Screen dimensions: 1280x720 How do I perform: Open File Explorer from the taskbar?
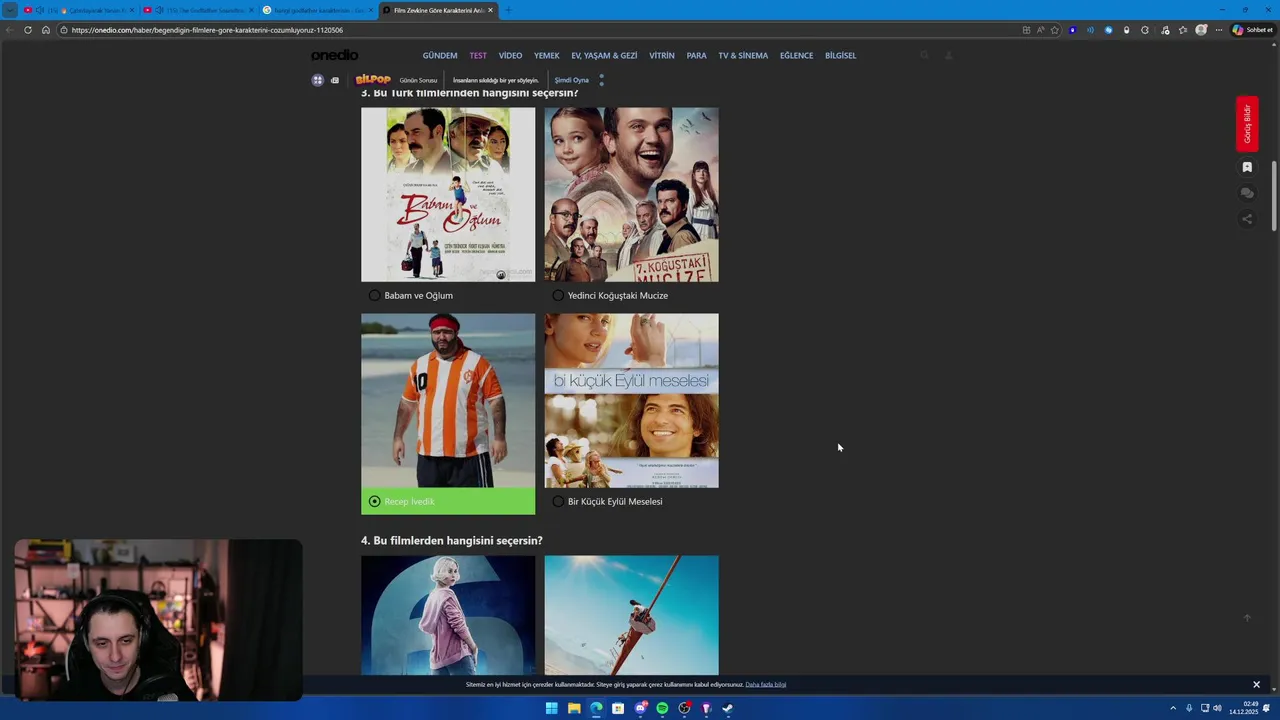click(x=574, y=708)
